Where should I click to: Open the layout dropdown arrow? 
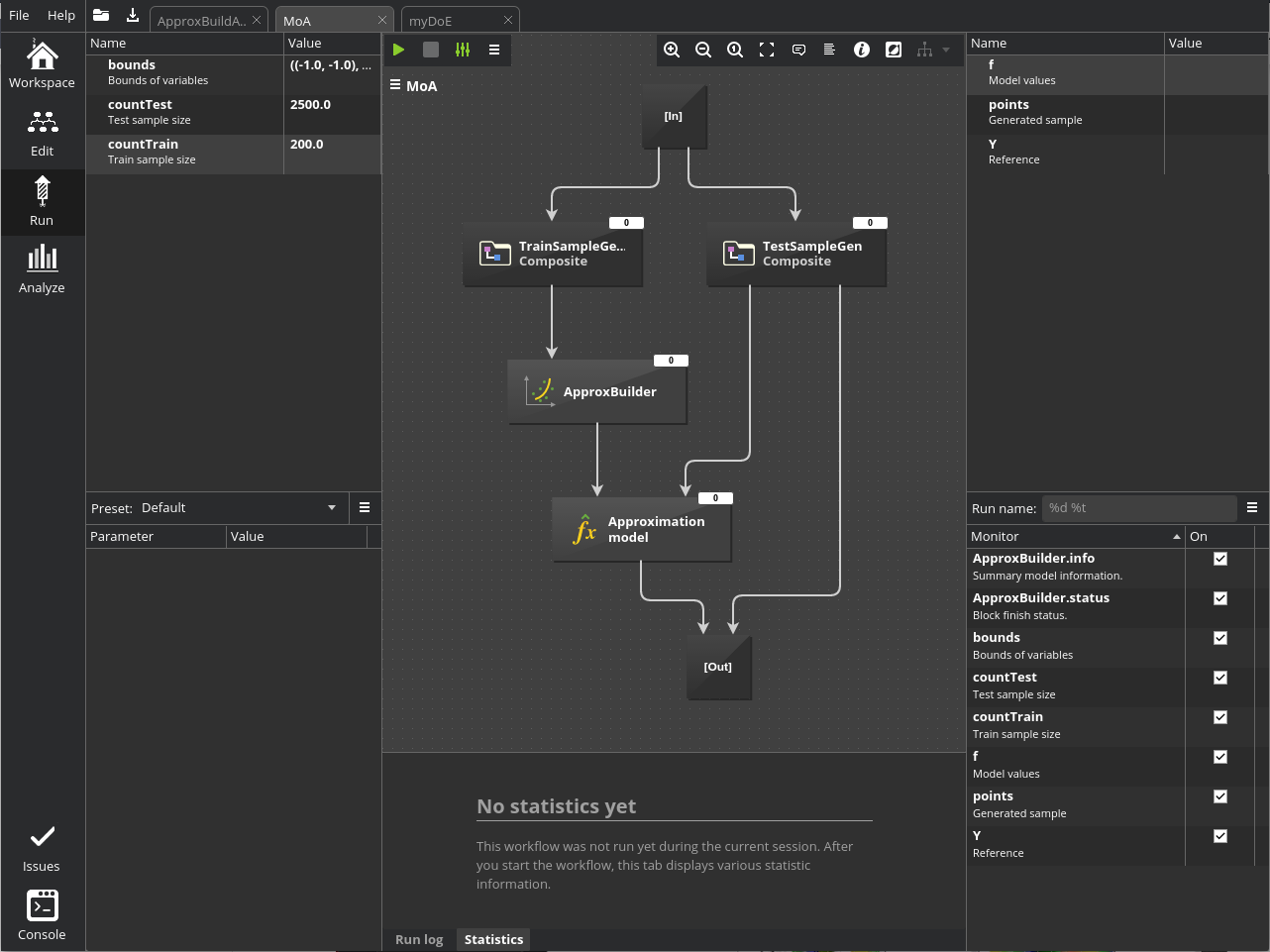pyautogui.click(x=946, y=50)
